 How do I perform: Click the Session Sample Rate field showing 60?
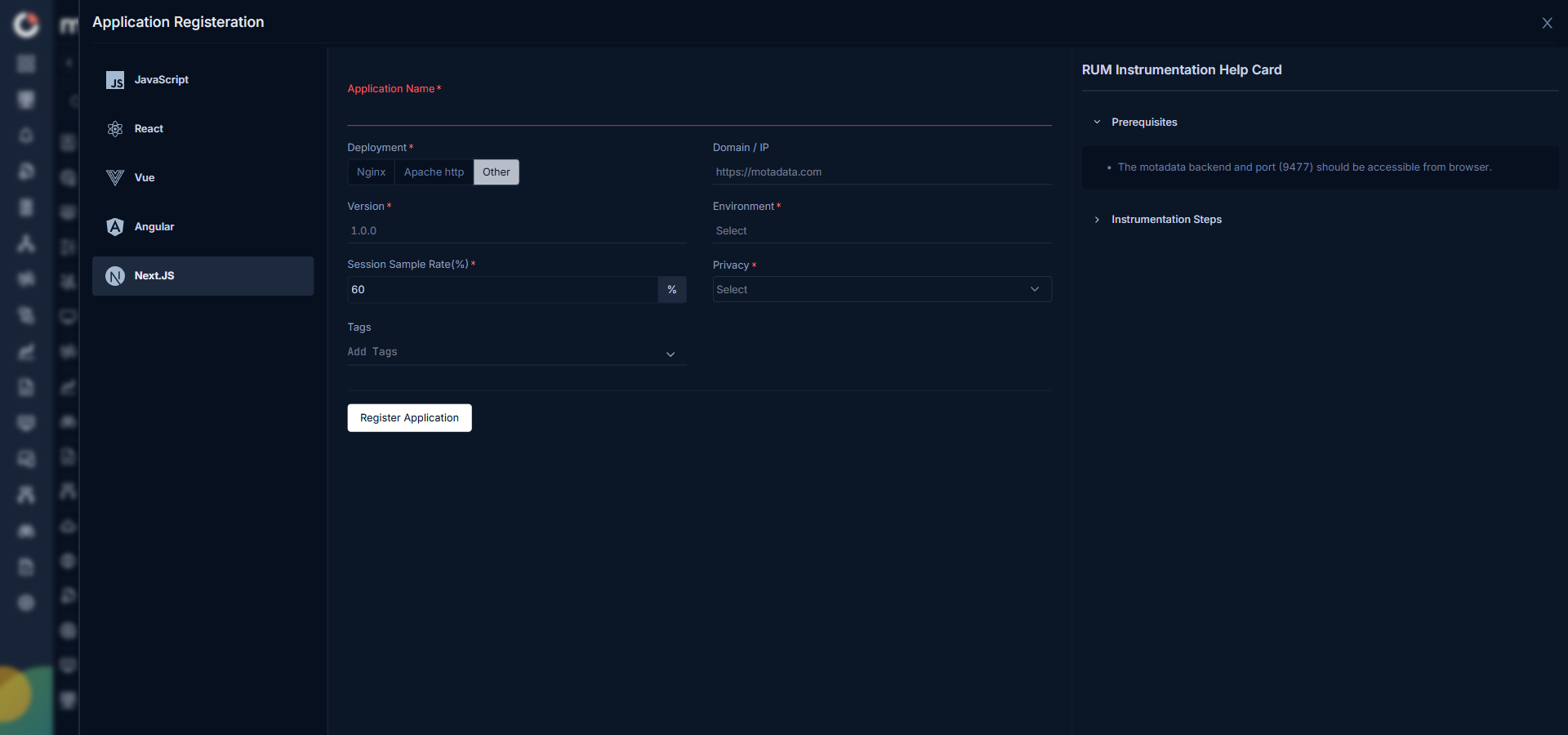[x=503, y=290]
